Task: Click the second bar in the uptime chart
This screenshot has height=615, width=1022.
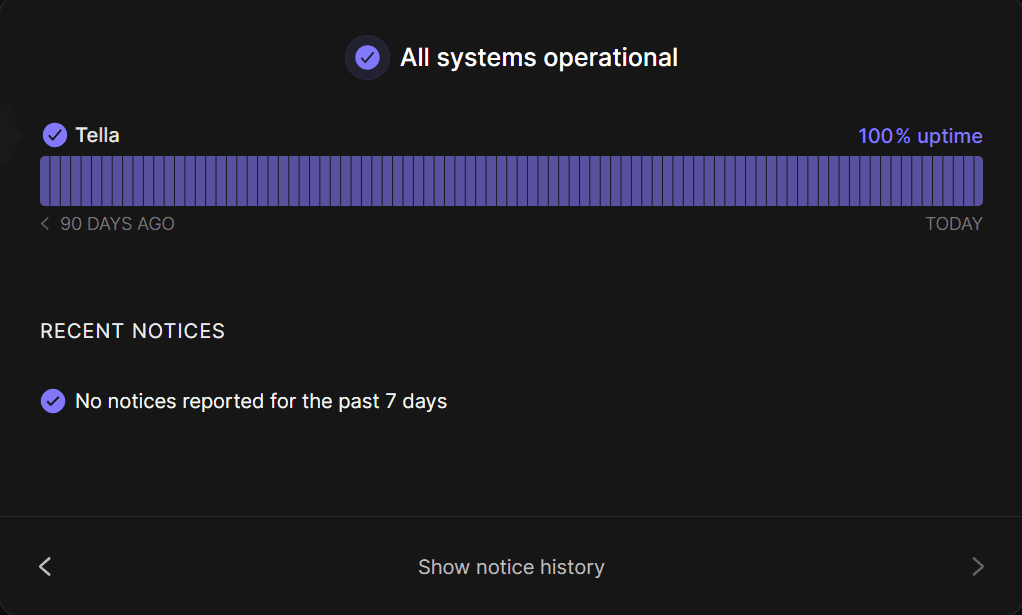Action: tap(55, 181)
